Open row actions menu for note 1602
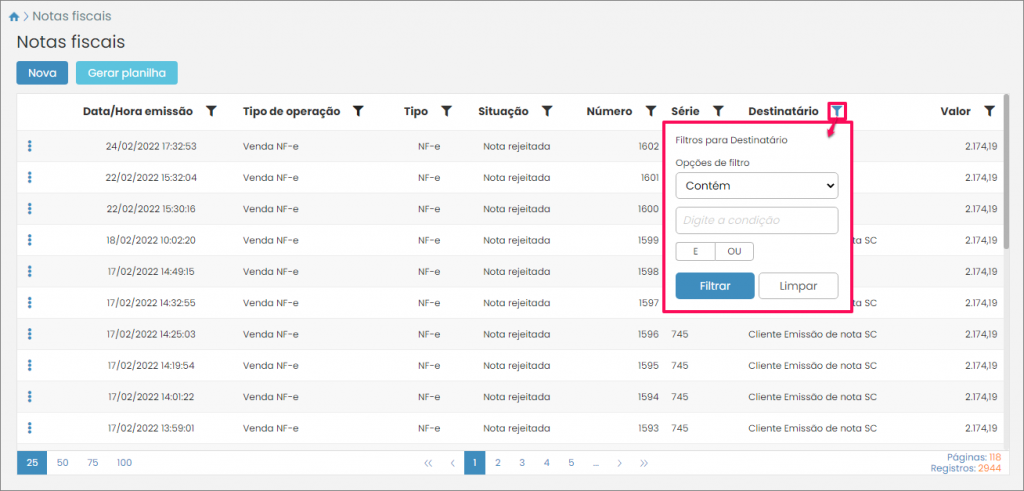The height and width of the screenshot is (491, 1024). [30, 147]
